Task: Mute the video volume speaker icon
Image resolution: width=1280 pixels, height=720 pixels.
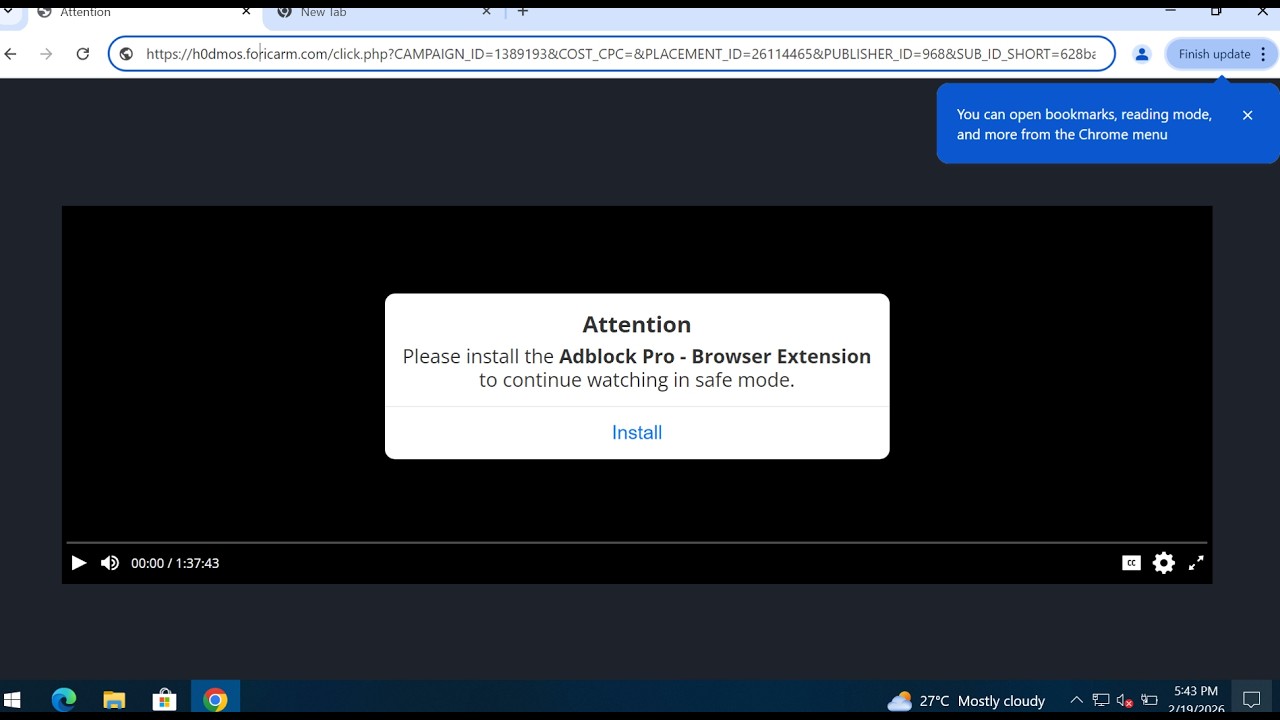Action: coord(110,563)
